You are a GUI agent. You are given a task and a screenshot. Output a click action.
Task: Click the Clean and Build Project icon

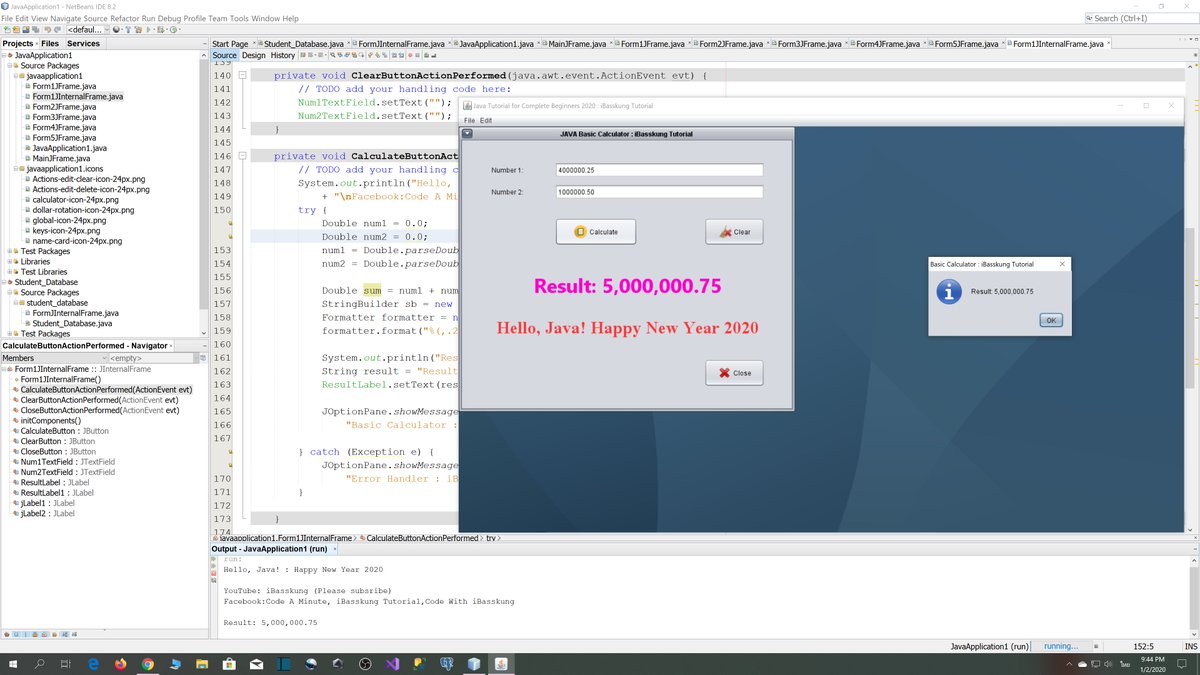[138, 29]
